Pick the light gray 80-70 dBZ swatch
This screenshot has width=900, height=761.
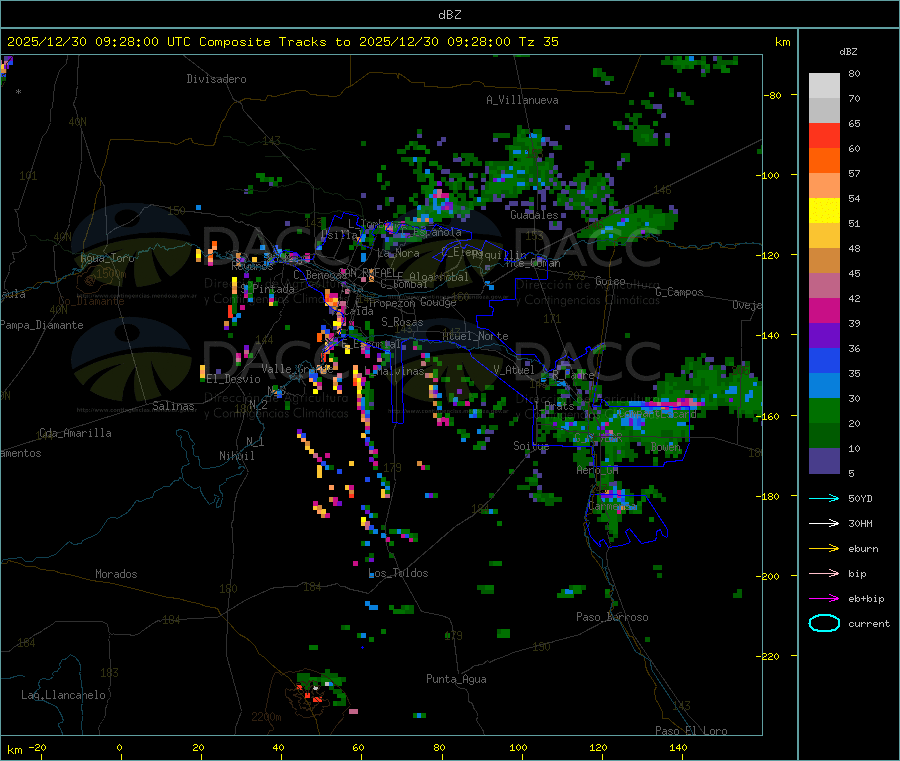tap(824, 86)
